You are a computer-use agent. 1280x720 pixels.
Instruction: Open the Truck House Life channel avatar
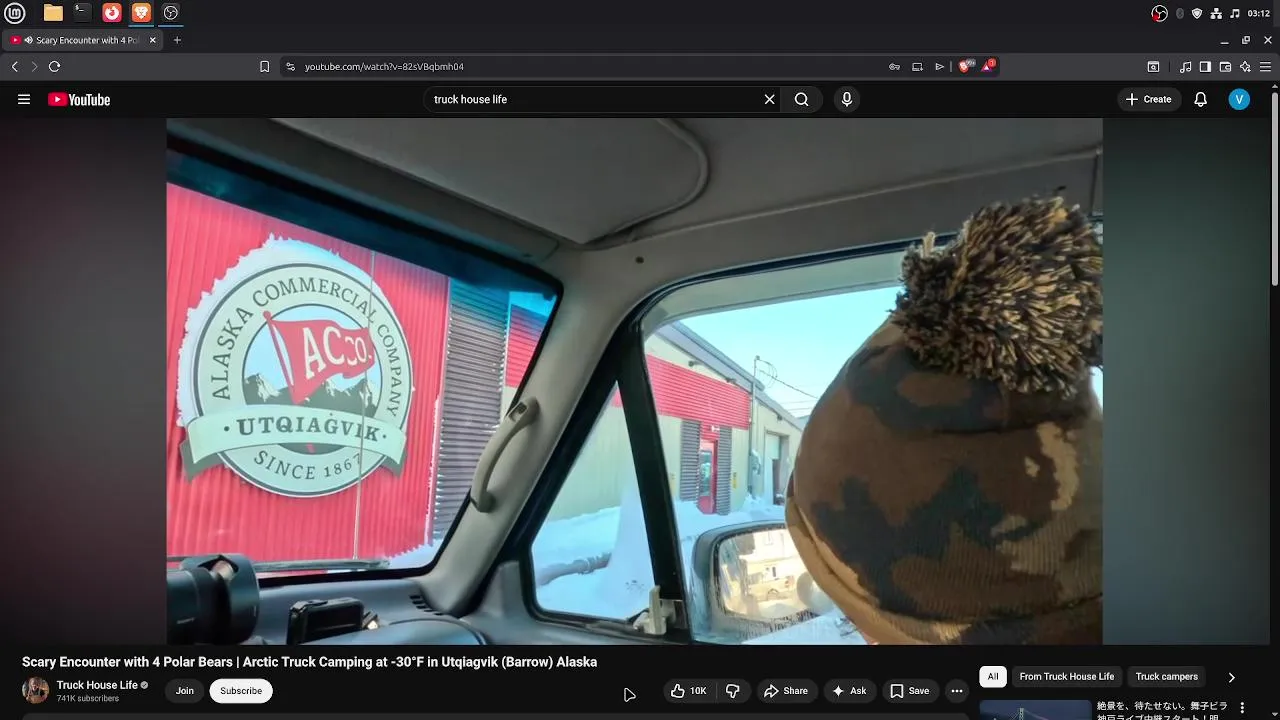[x=35, y=690]
